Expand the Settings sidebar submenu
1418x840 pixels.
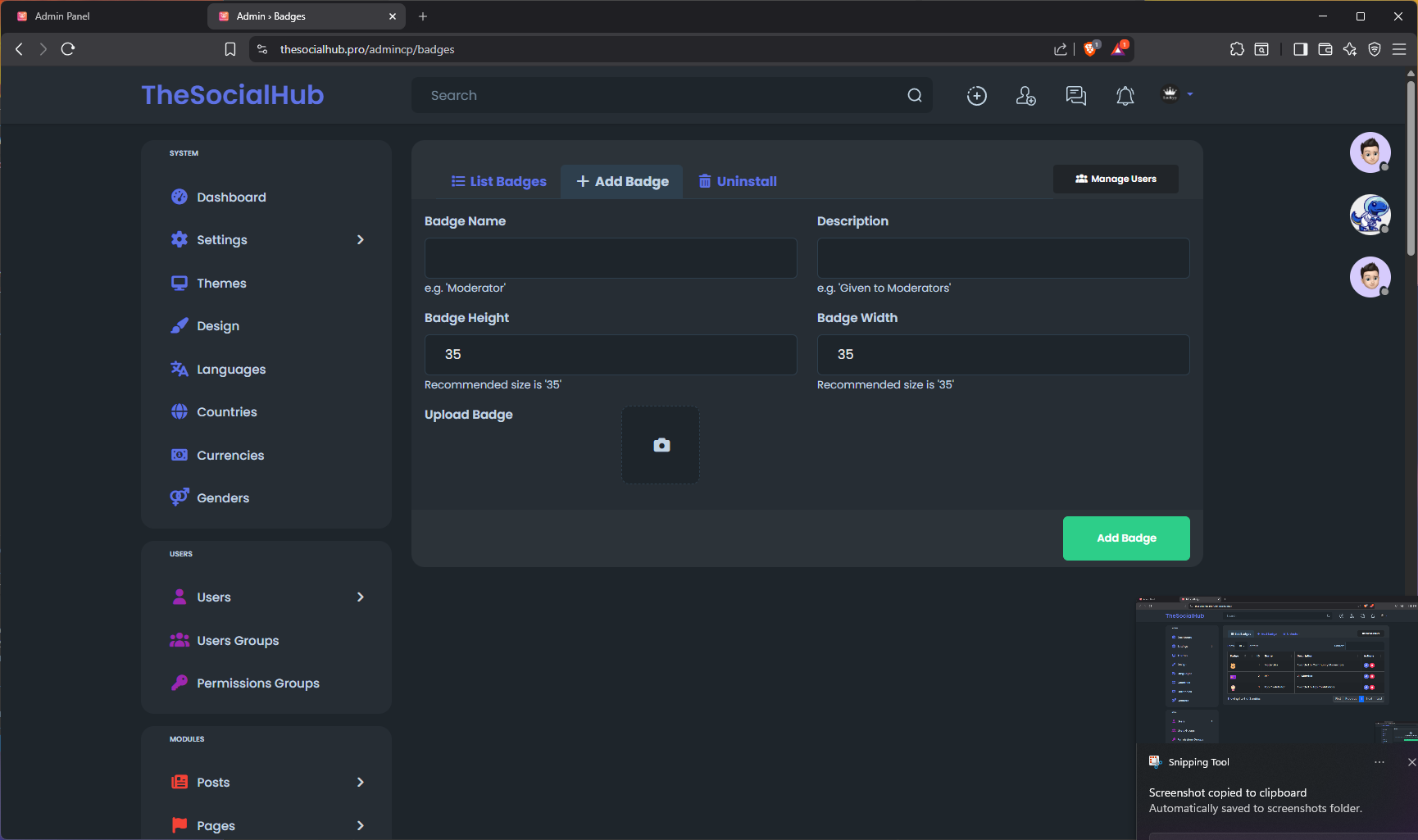pyautogui.click(x=360, y=240)
